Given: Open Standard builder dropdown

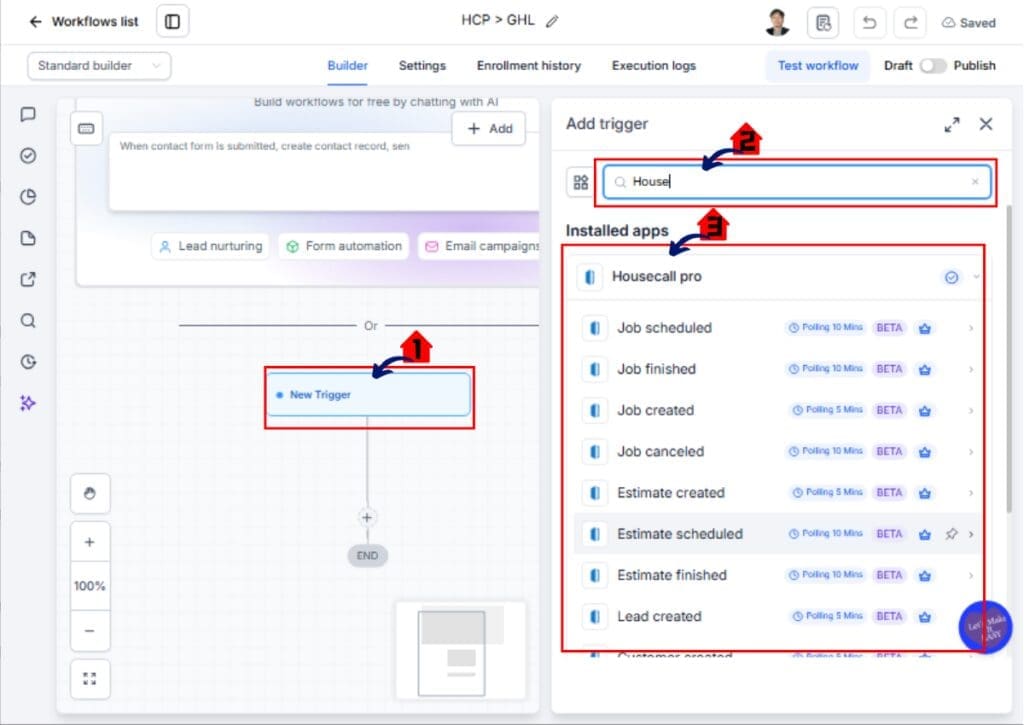Looking at the screenshot, I should coord(99,65).
